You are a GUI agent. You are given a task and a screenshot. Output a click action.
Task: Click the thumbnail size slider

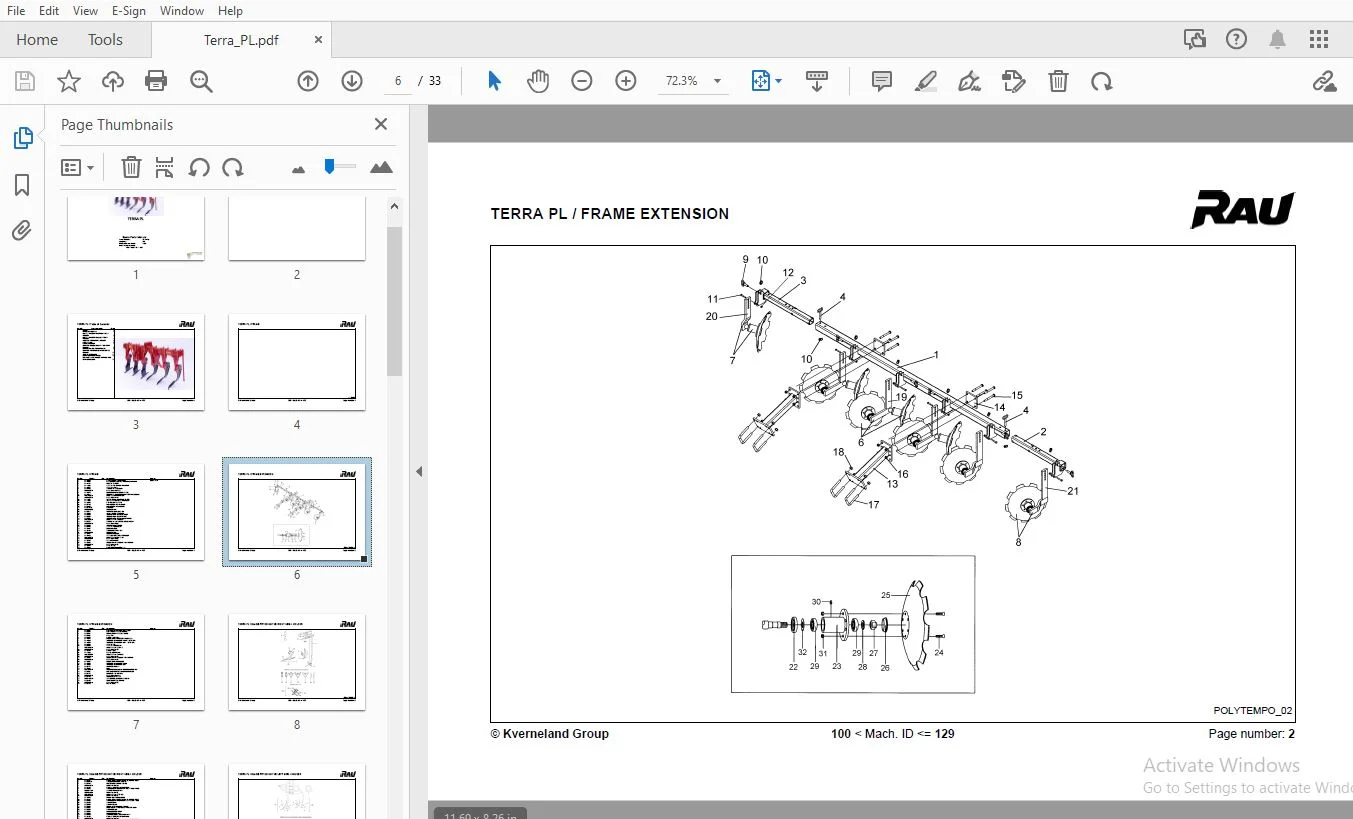(x=339, y=166)
